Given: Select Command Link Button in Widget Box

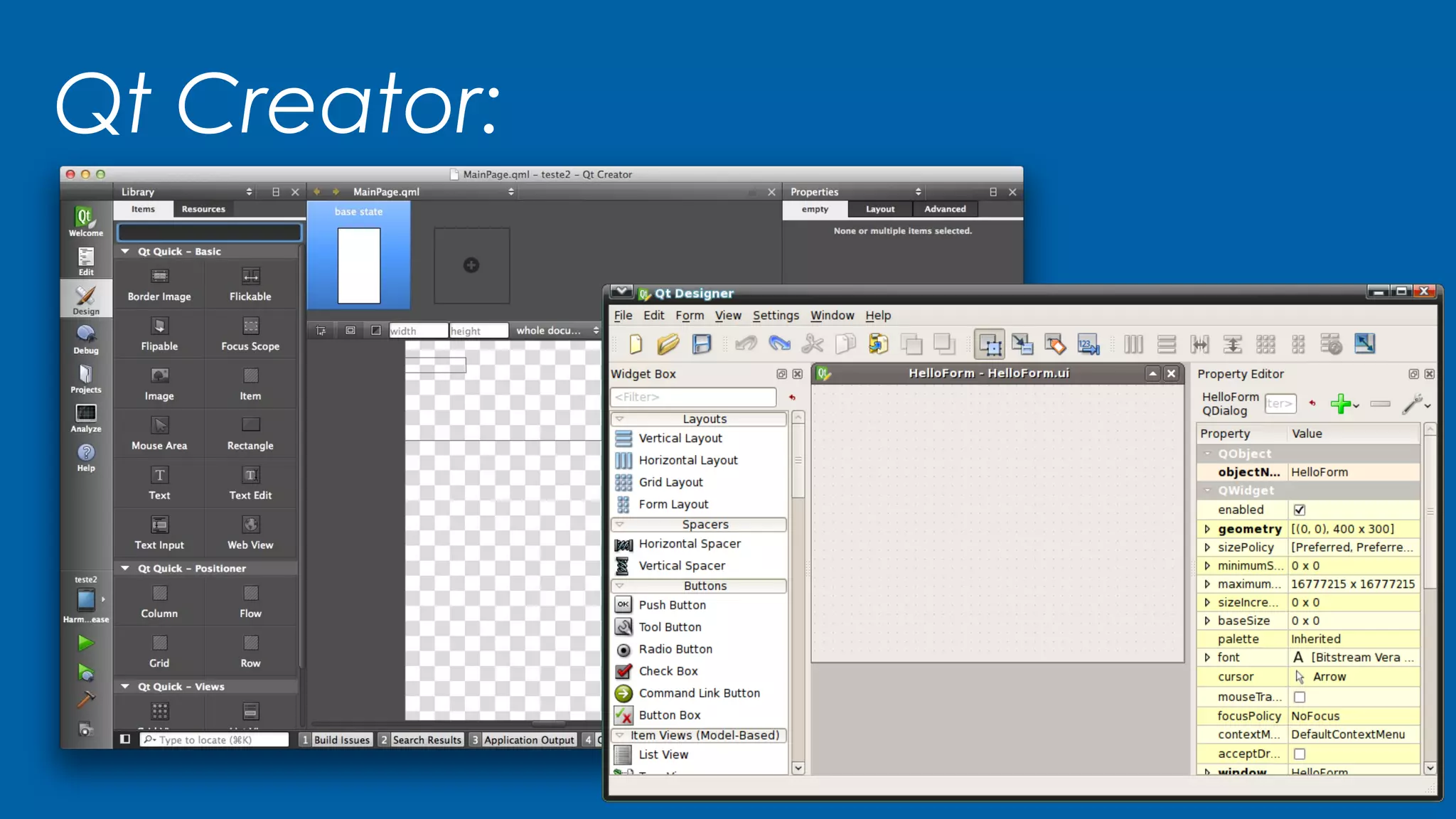Looking at the screenshot, I should tap(699, 693).
